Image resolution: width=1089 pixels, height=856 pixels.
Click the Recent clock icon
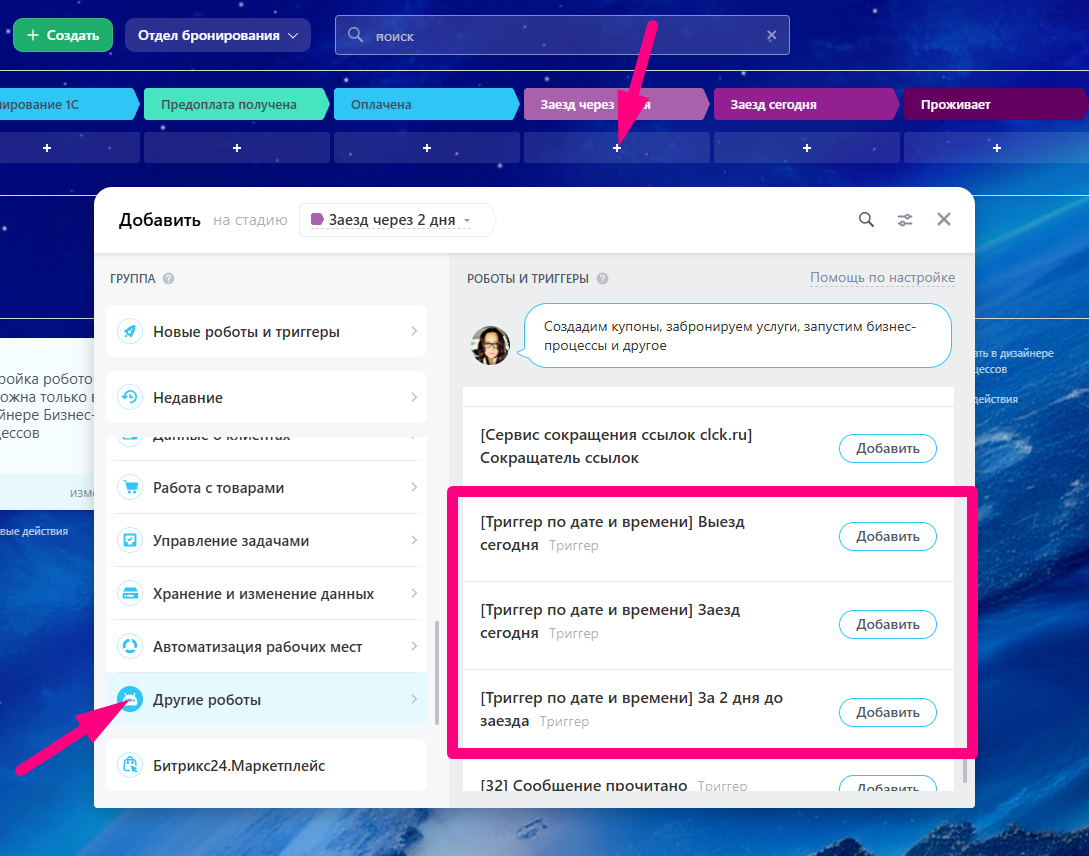pyautogui.click(x=130, y=398)
